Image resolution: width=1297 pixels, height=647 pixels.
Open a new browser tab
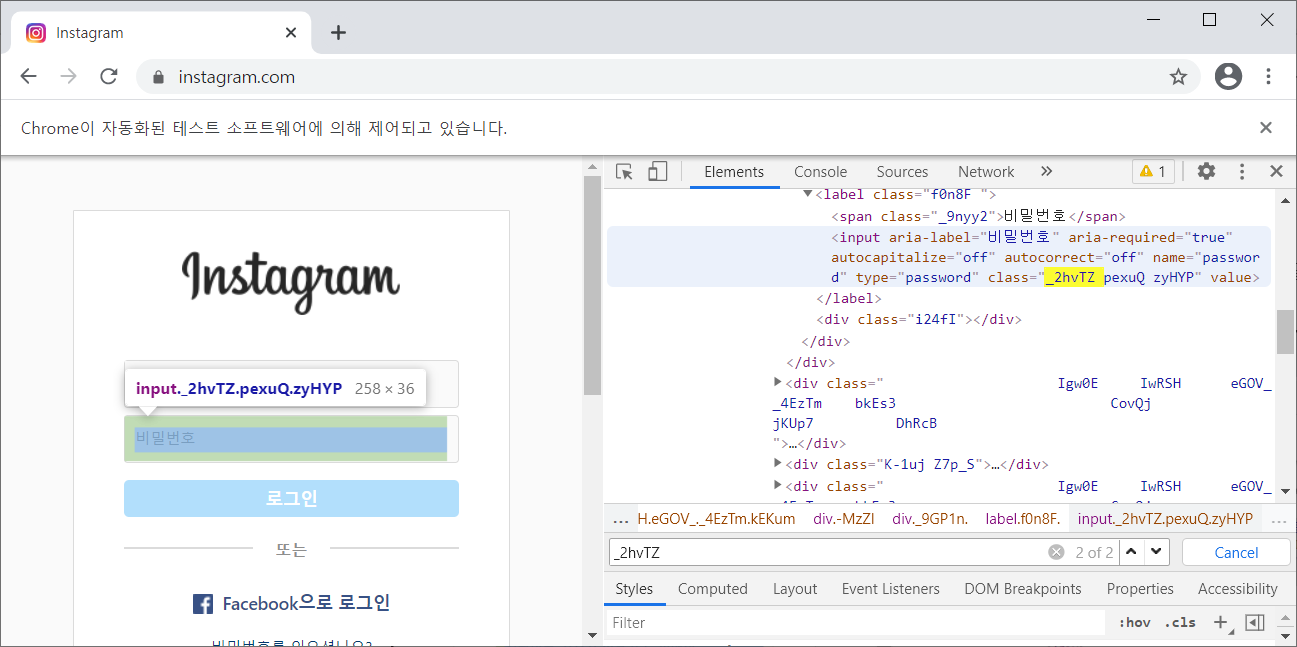click(x=338, y=33)
